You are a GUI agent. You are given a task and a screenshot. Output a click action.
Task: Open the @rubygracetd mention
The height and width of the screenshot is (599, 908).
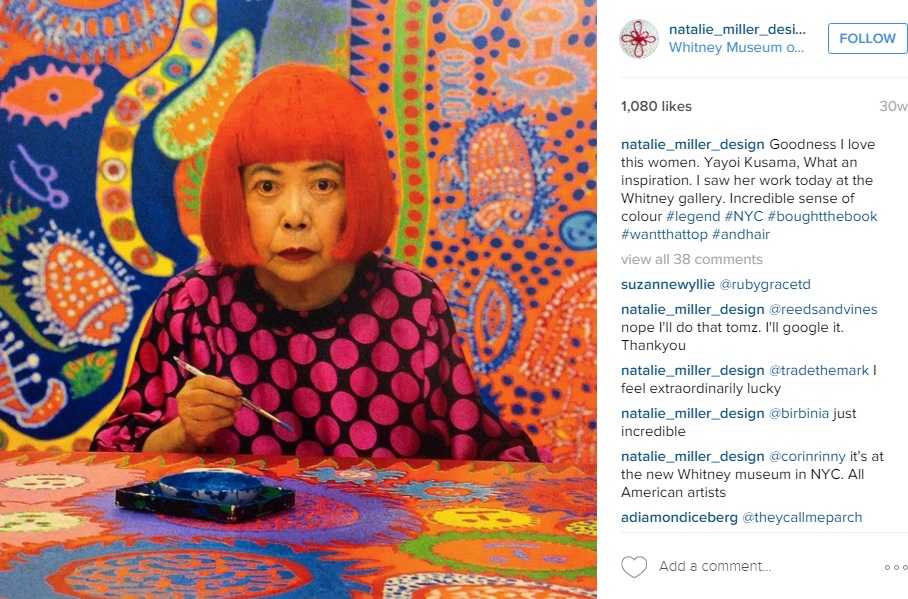point(764,284)
